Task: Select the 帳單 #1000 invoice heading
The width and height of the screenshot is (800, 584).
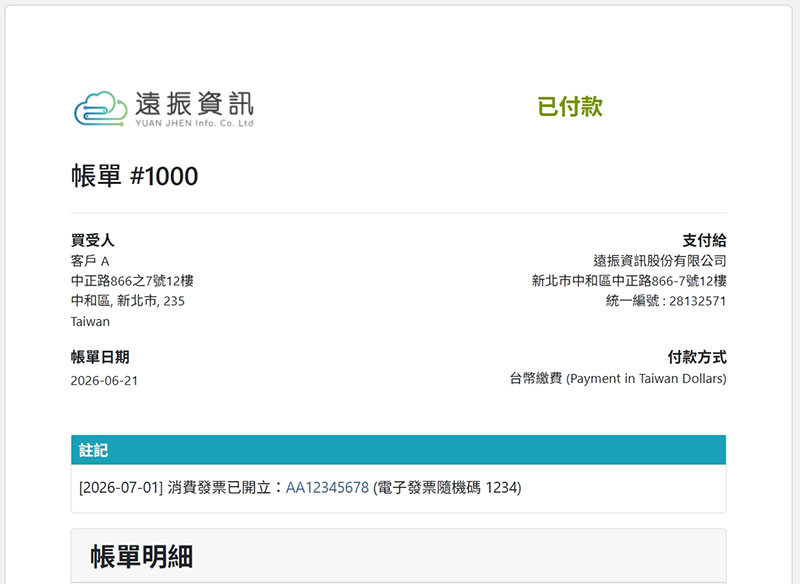Action: 134,176
